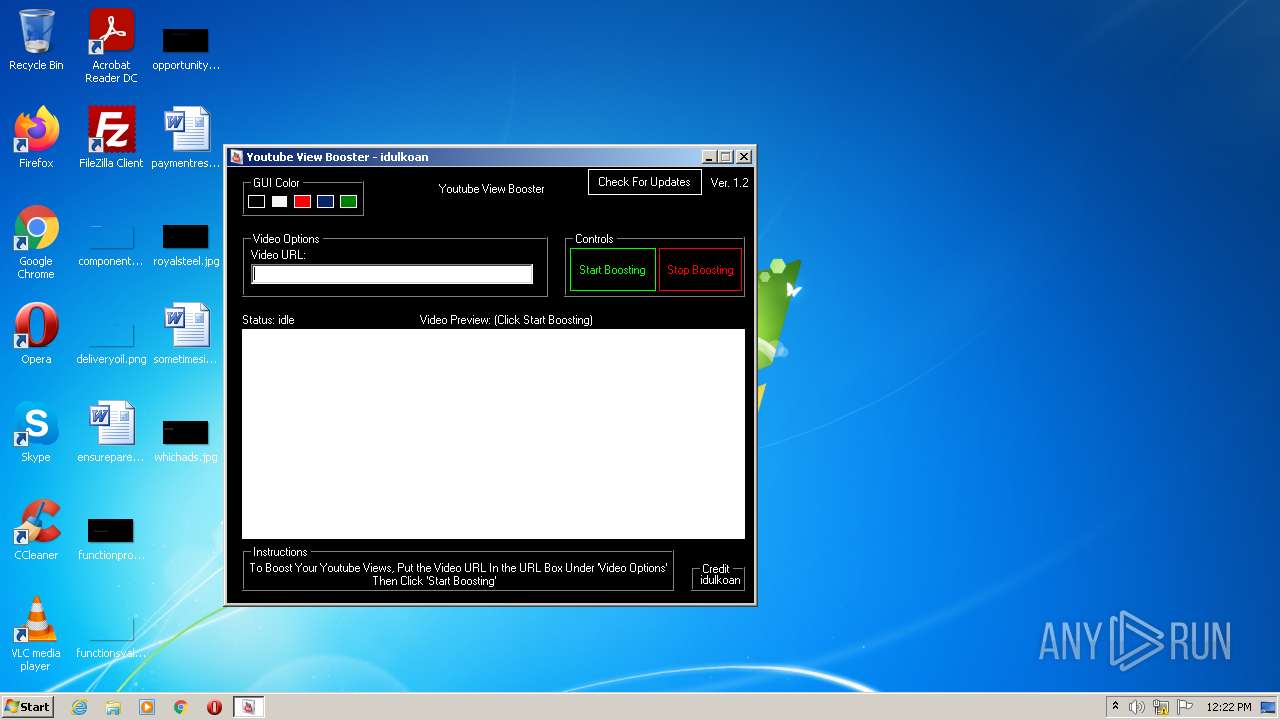The height and width of the screenshot is (720, 1280).
Task: Select the Recycle Bin desktop icon
Action: pyautogui.click(x=36, y=40)
